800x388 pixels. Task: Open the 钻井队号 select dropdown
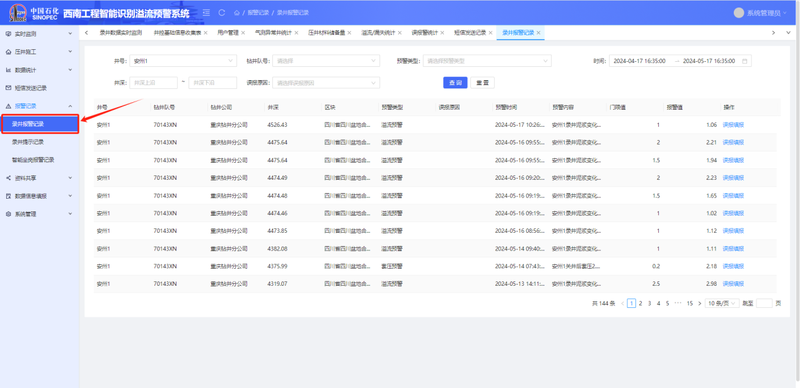(326, 61)
